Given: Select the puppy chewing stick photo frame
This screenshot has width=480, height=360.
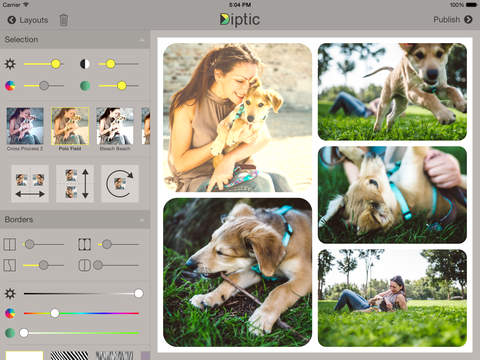Looking at the screenshot, I should [237, 272].
